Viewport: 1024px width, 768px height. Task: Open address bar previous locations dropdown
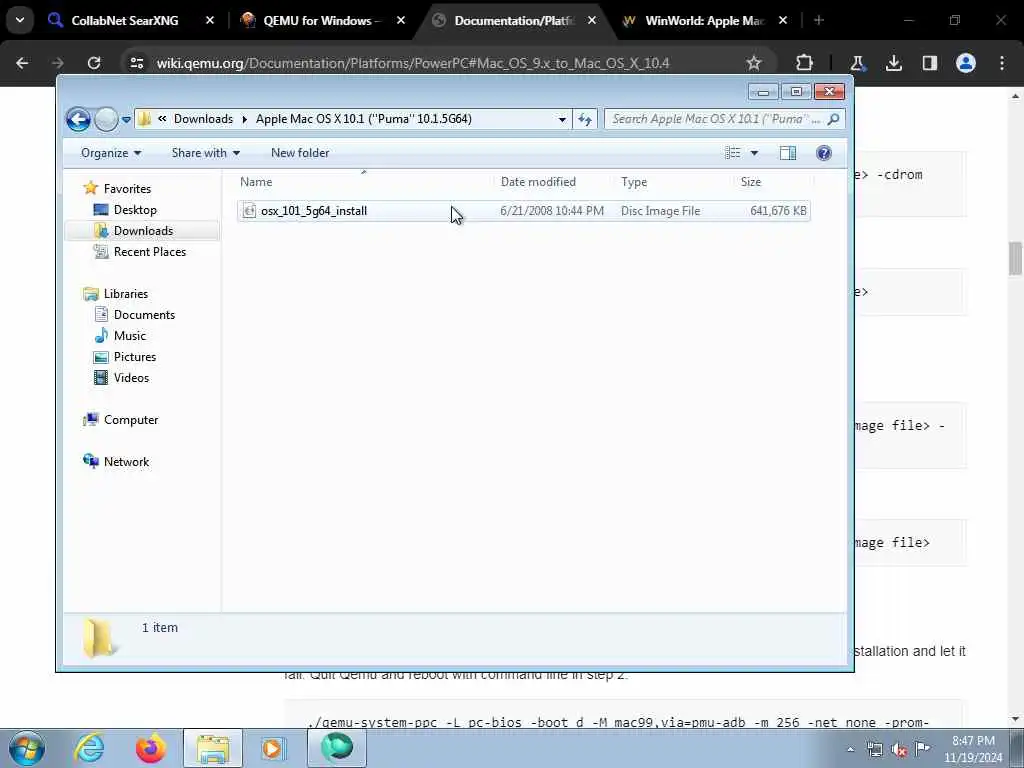562,120
